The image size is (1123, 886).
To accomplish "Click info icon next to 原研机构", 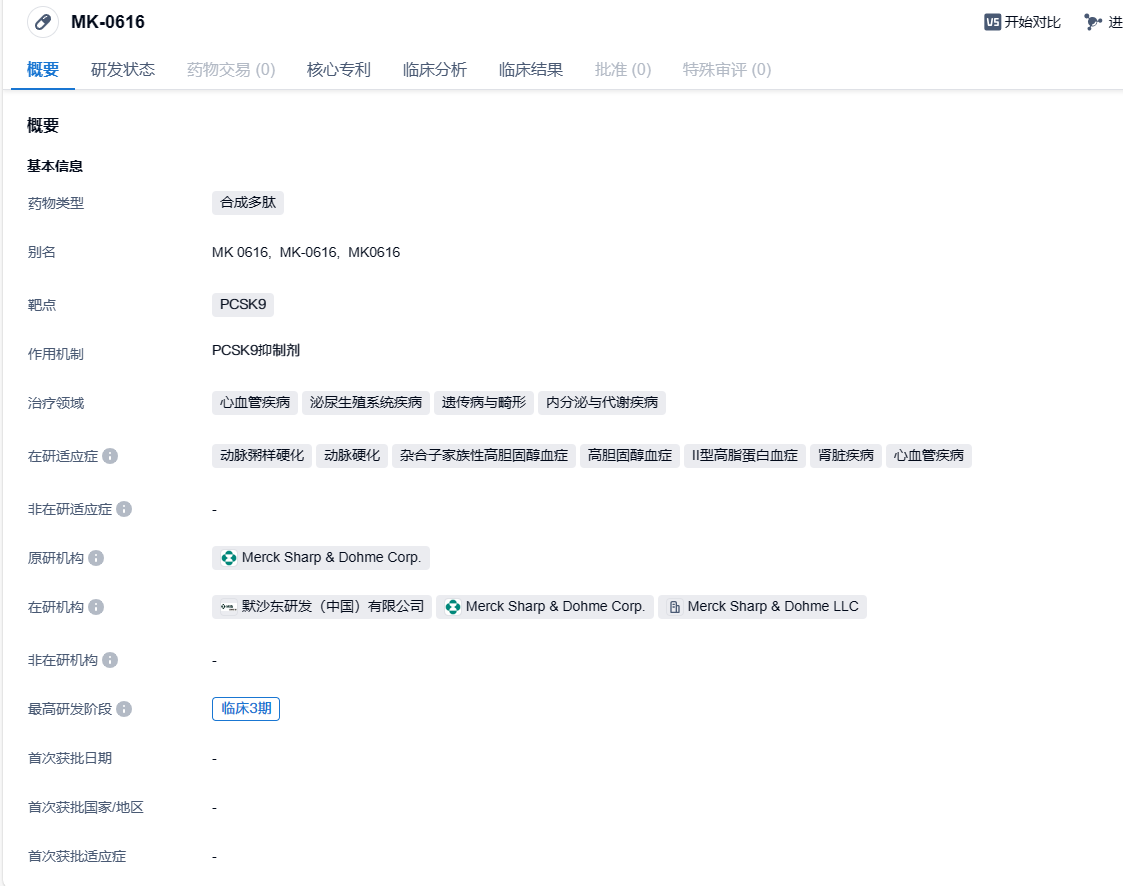I will (96, 558).
